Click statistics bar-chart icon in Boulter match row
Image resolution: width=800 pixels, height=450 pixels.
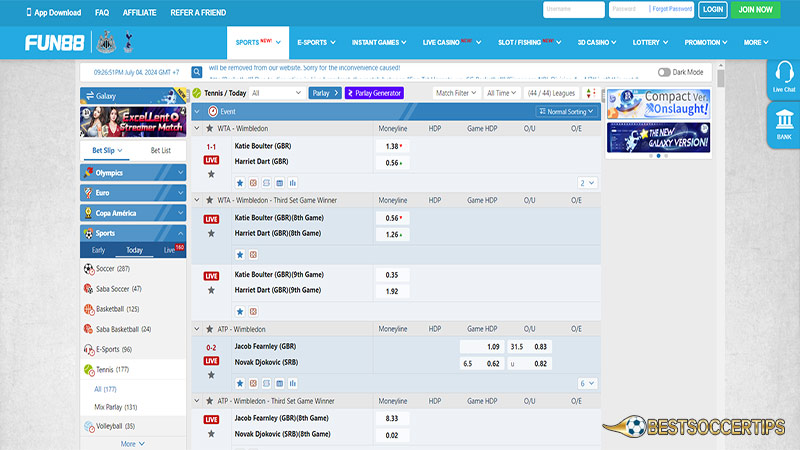coord(293,183)
